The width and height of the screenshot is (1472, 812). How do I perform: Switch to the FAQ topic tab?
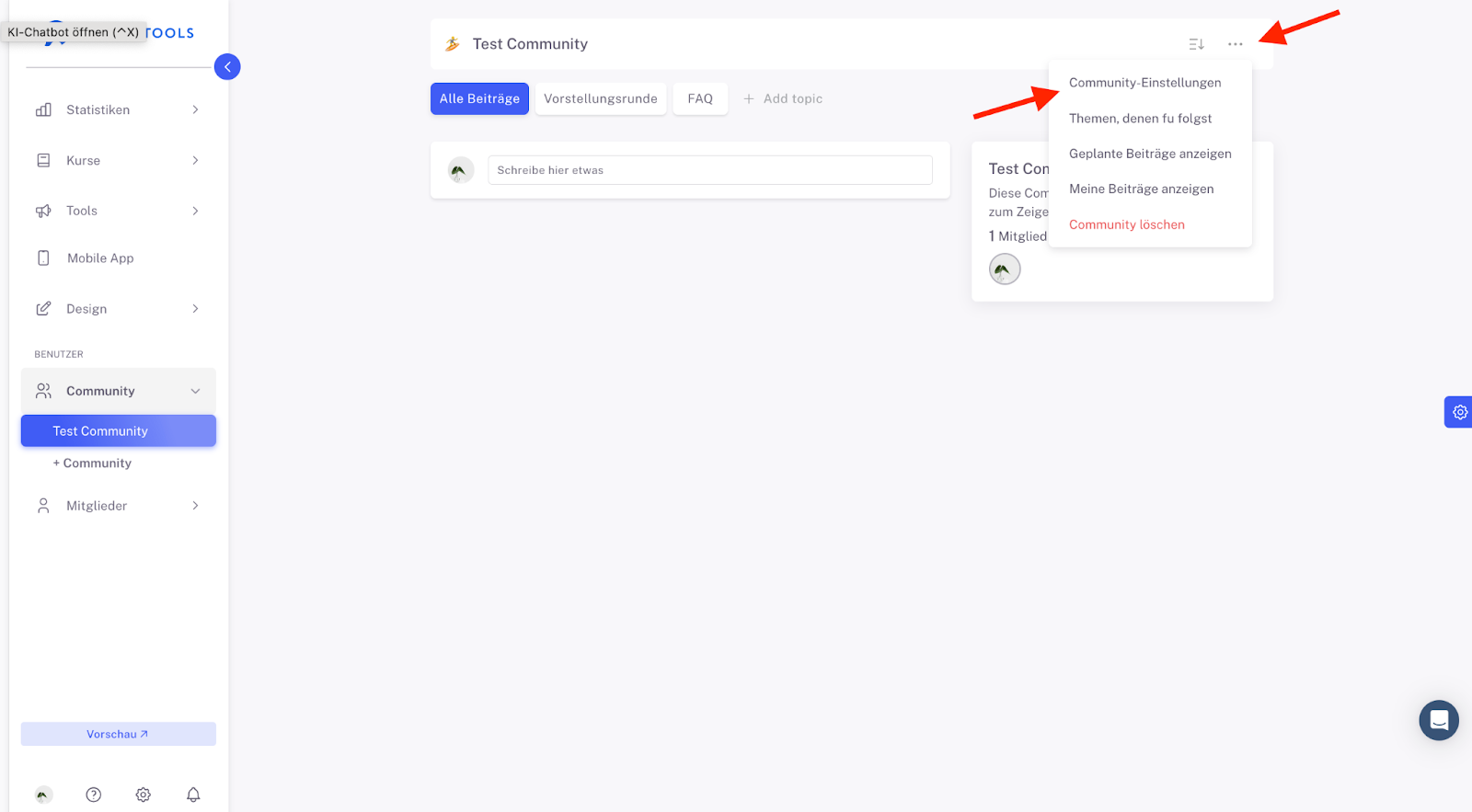tap(700, 98)
